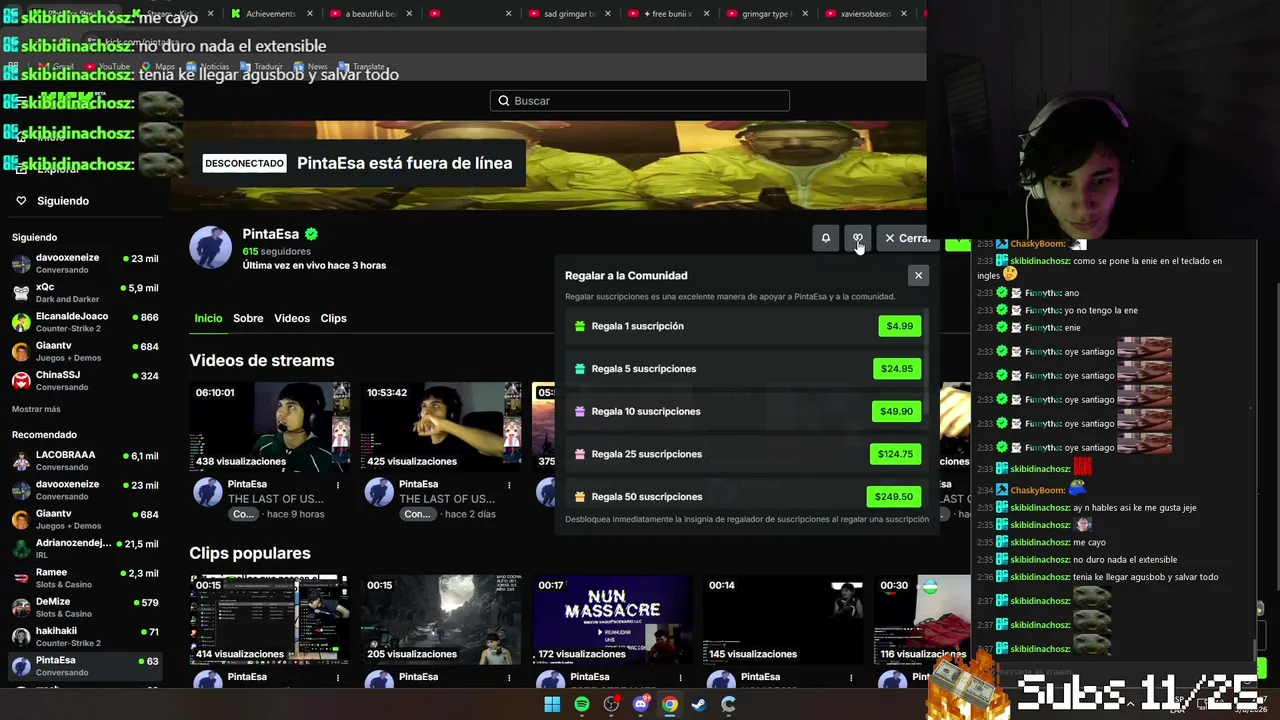Open Google Chrome from the taskbar
The height and width of the screenshot is (720, 1280).
click(x=670, y=704)
